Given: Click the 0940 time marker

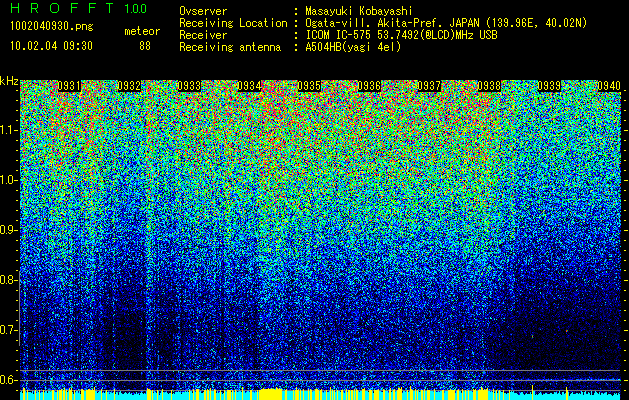Looking at the screenshot, I should (609, 86).
